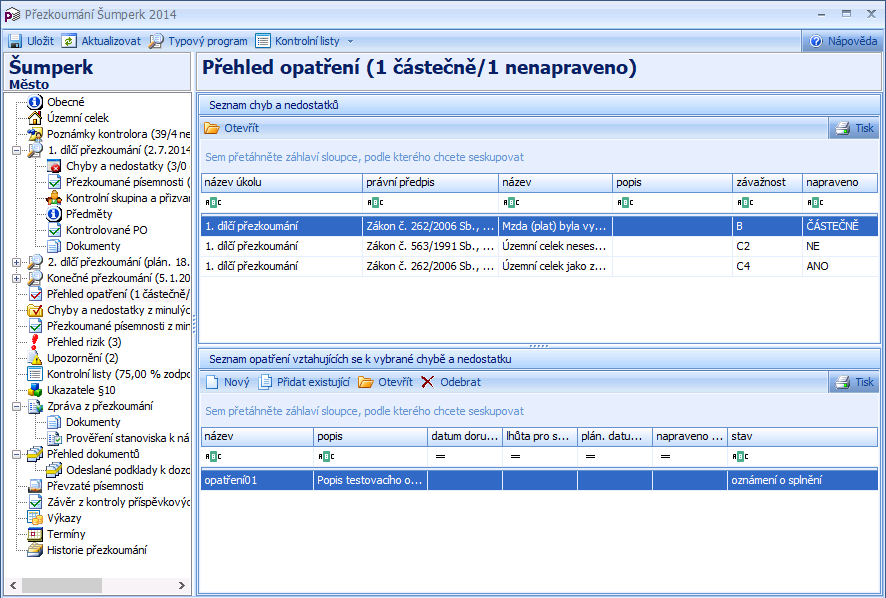
Task: Click the icon beside Historie přezkoumání
Action: pos(35,550)
